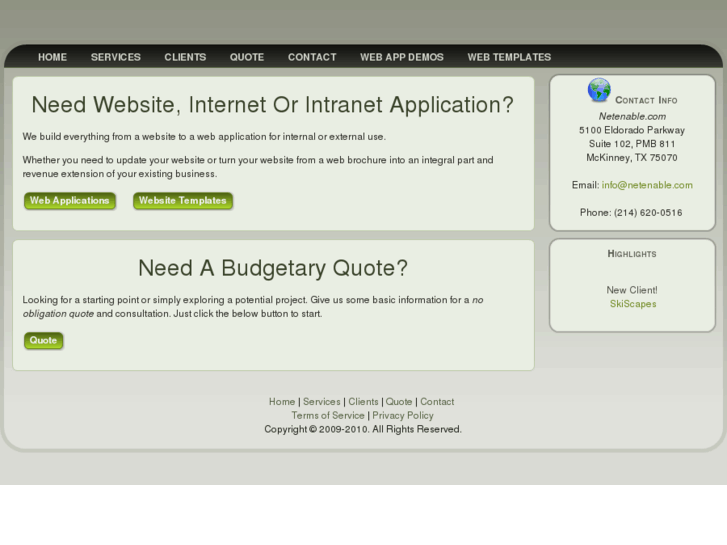727x545 pixels.
Task: Follow the footer Clients link
Action: tap(363, 402)
